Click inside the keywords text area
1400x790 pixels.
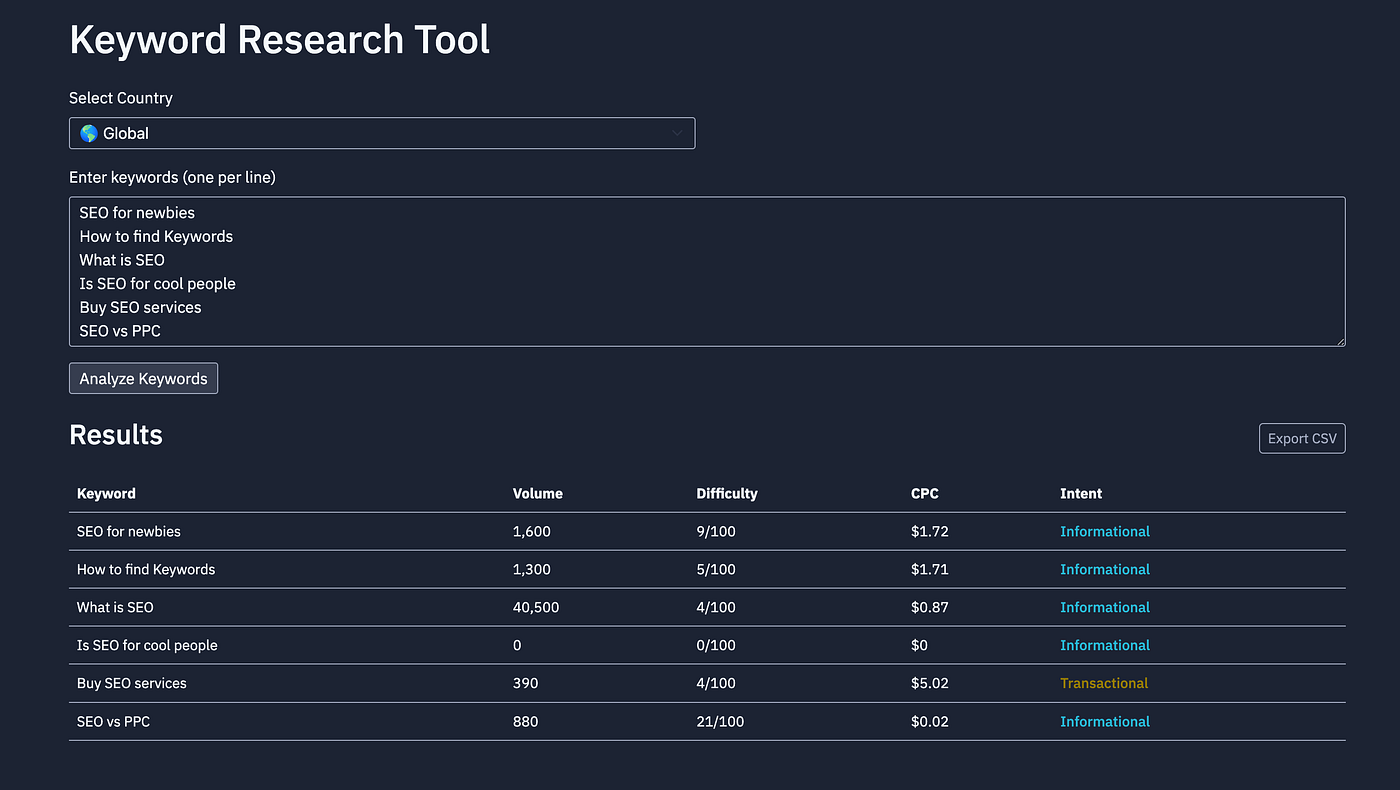(x=706, y=271)
